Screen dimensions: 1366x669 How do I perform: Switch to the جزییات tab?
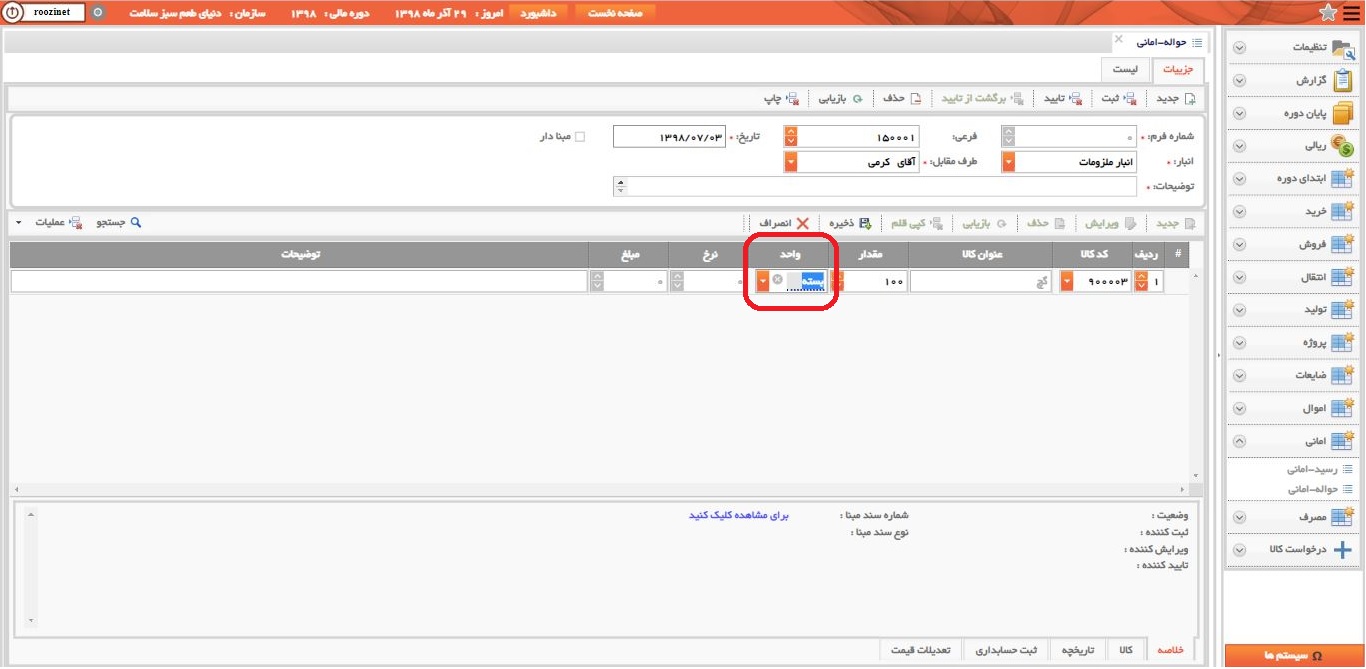point(1178,70)
